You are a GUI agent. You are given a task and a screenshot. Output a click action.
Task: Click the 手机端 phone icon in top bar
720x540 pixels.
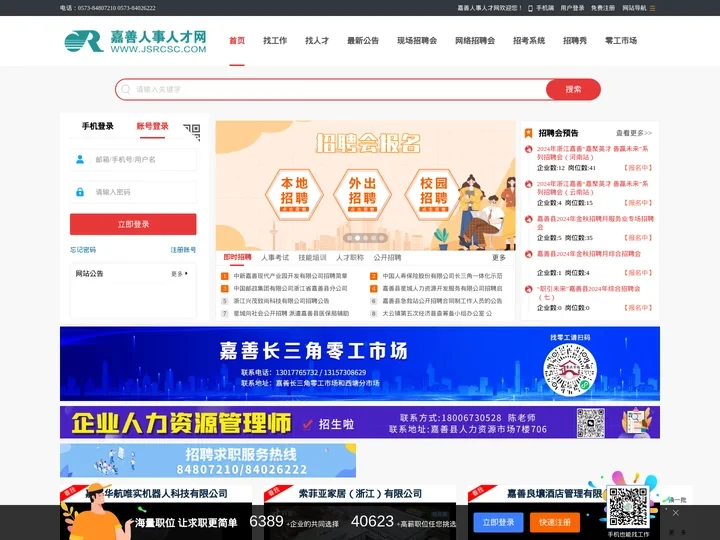530,8
